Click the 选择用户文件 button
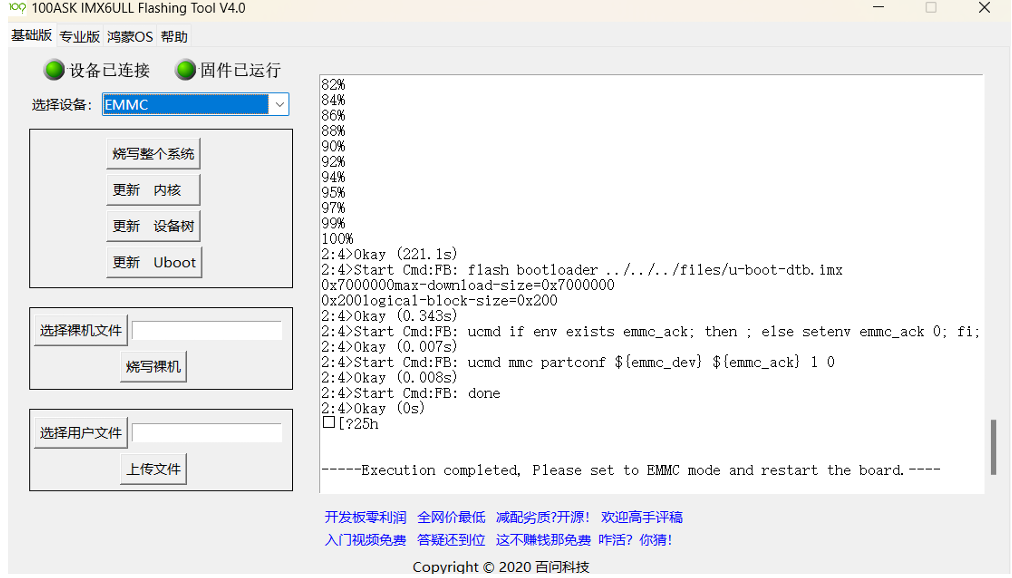Screen dimensions: 1012x578 [81, 433]
